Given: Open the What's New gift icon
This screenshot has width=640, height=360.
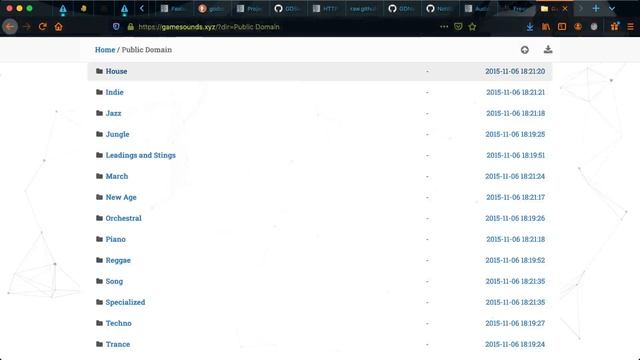Looking at the screenshot, I should pyautogui.click(x=614, y=27).
